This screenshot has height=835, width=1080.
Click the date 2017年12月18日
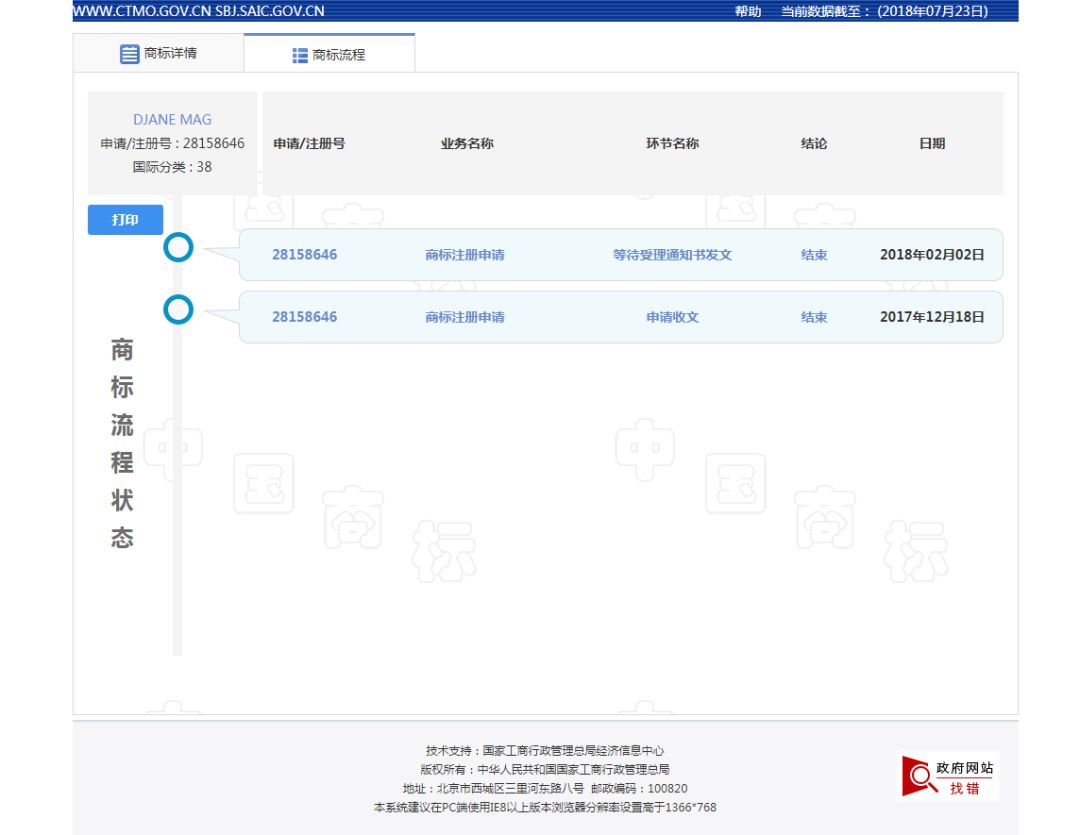[x=932, y=317]
